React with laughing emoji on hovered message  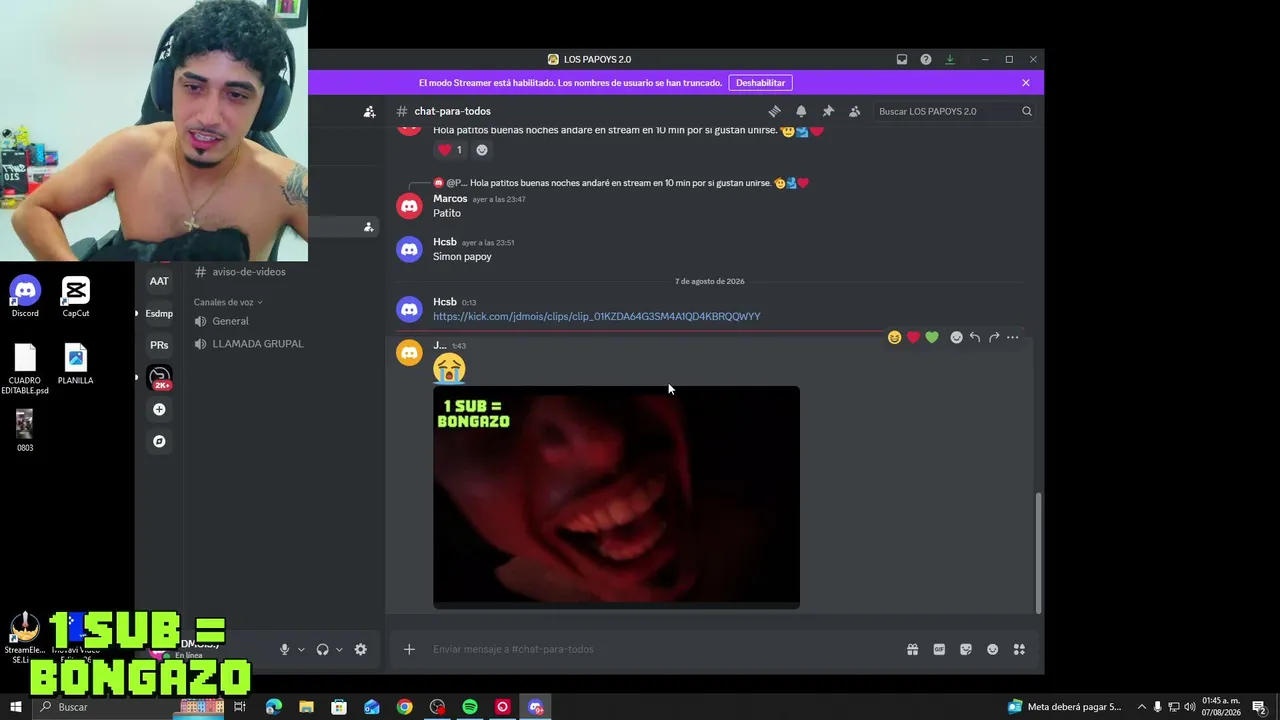[894, 338]
